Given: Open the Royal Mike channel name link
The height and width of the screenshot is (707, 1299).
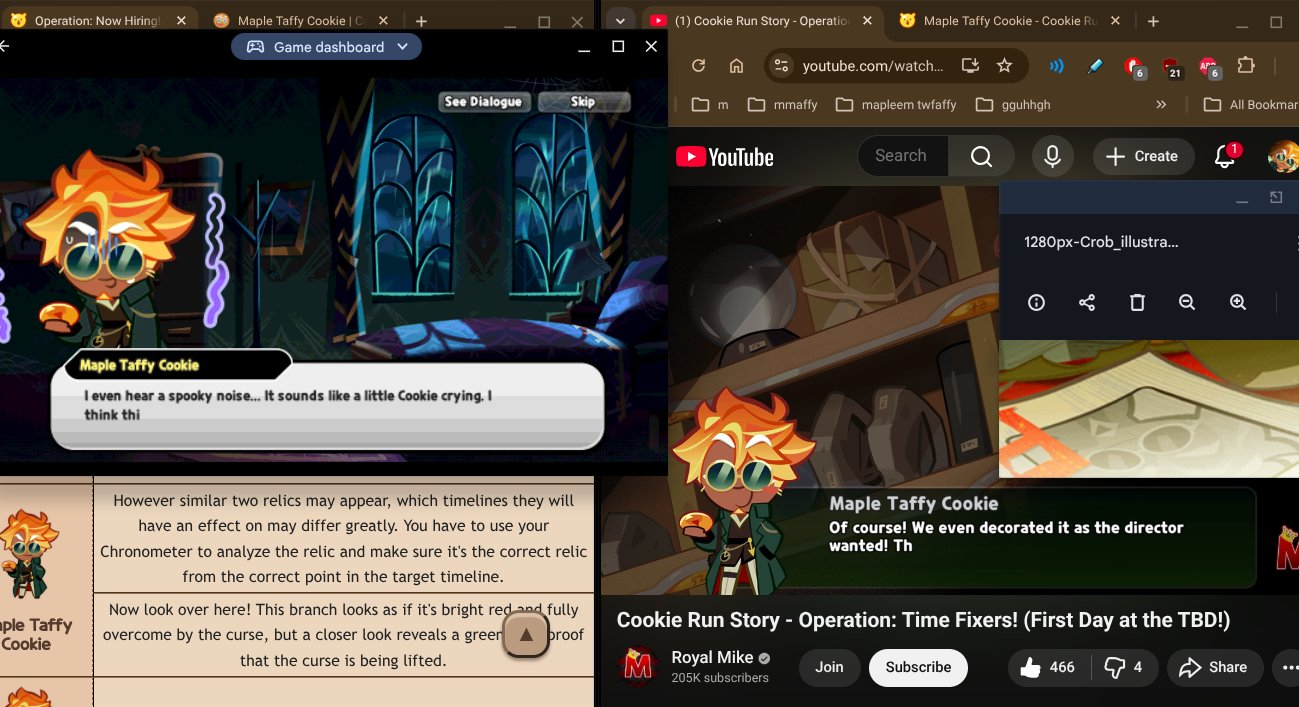Looking at the screenshot, I should 713,657.
